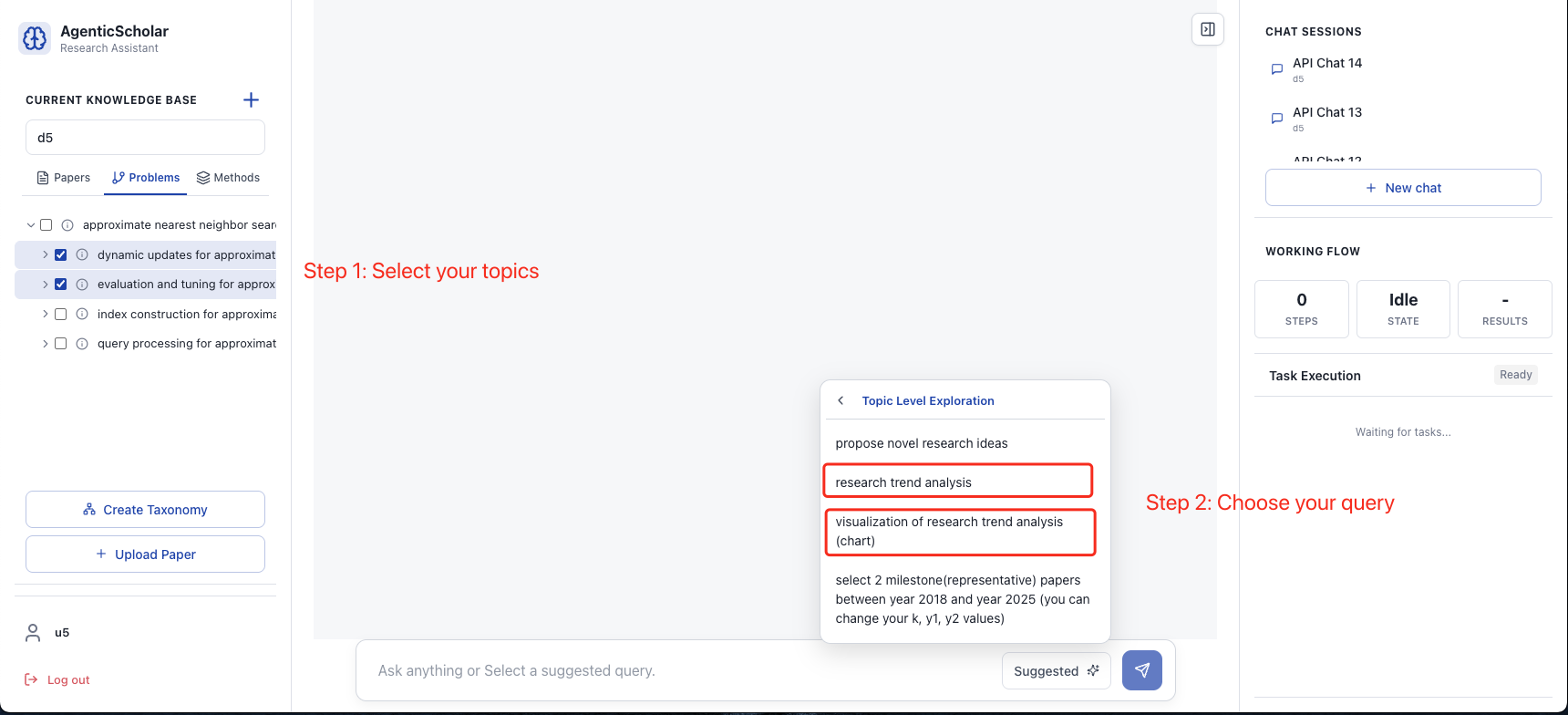Expand the 'query processing' tree item

click(x=45, y=343)
